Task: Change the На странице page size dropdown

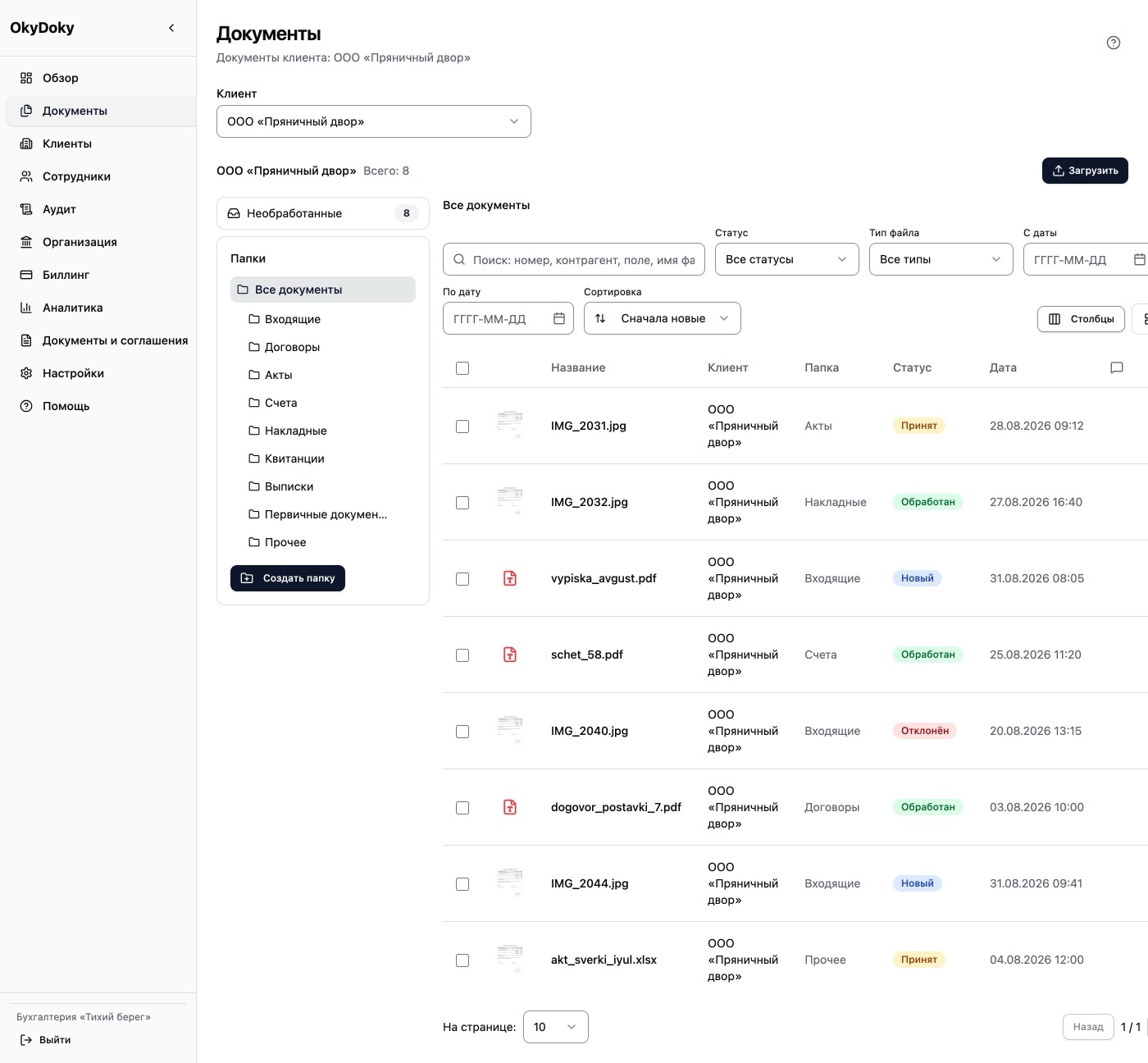Action: 556,1027
